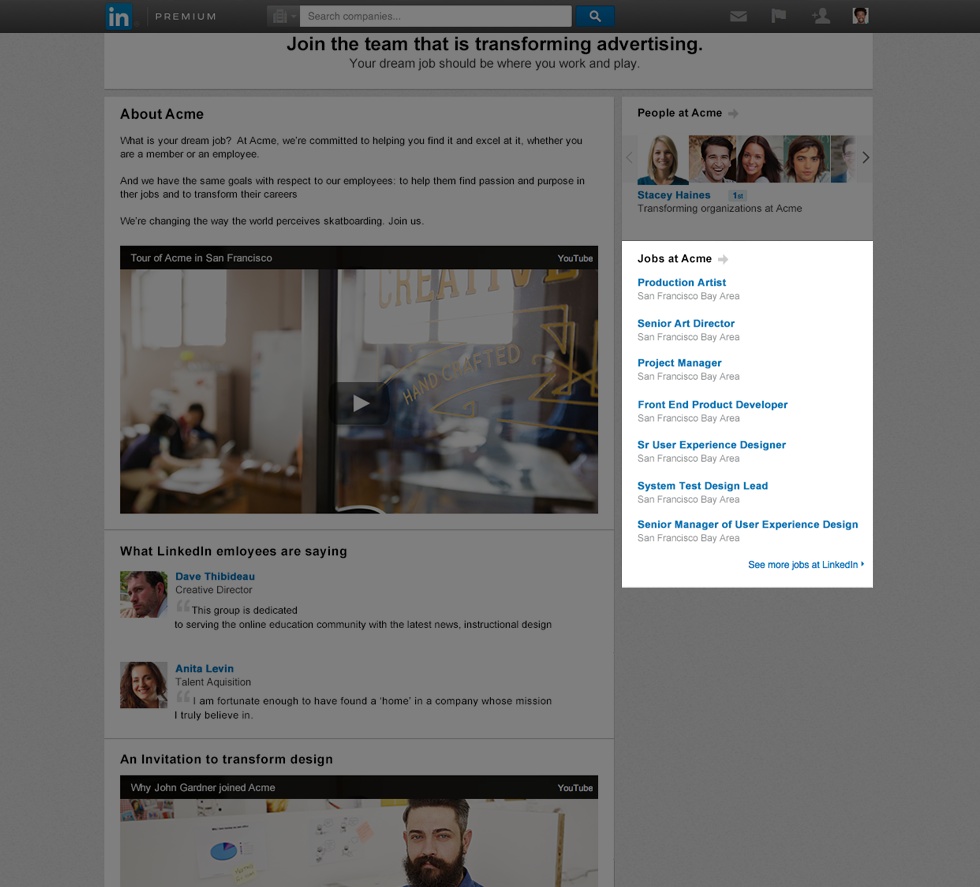Follow See more jobs at LinkedIn
Image resolution: width=980 pixels, height=887 pixels.
pos(806,564)
